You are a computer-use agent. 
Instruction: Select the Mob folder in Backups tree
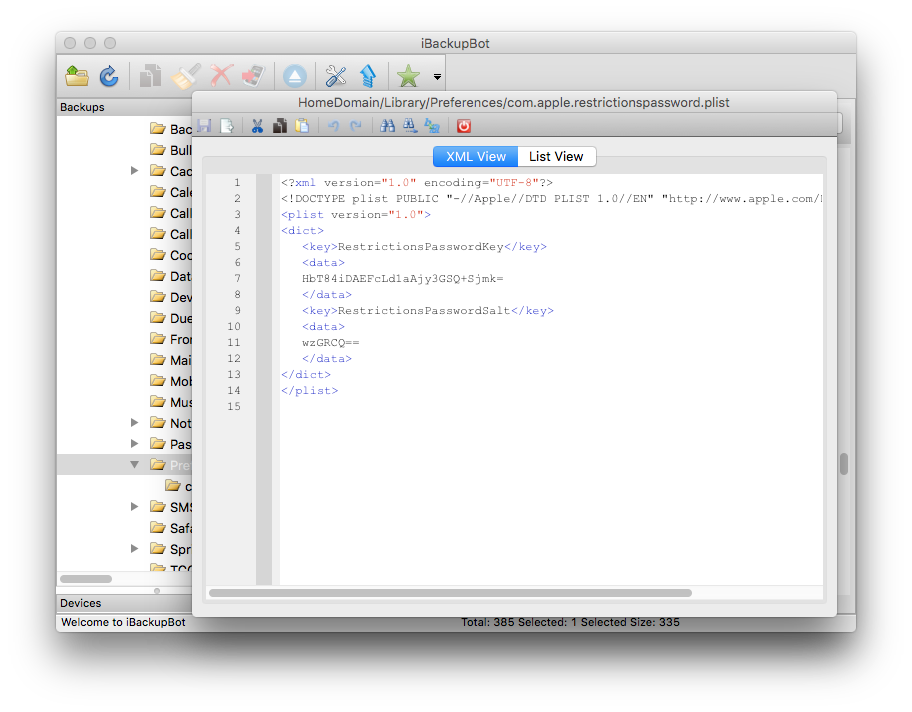click(x=170, y=380)
